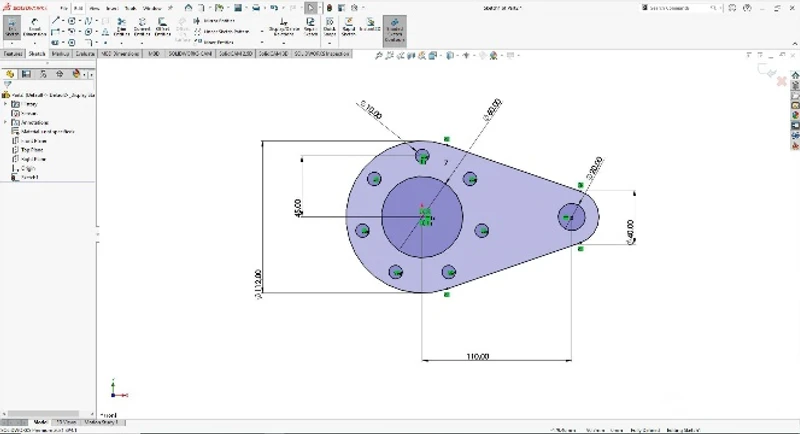The height and width of the screenshot is (434, 800).
Task: Open the PropertyManager tab
Action: pos(26,74)
